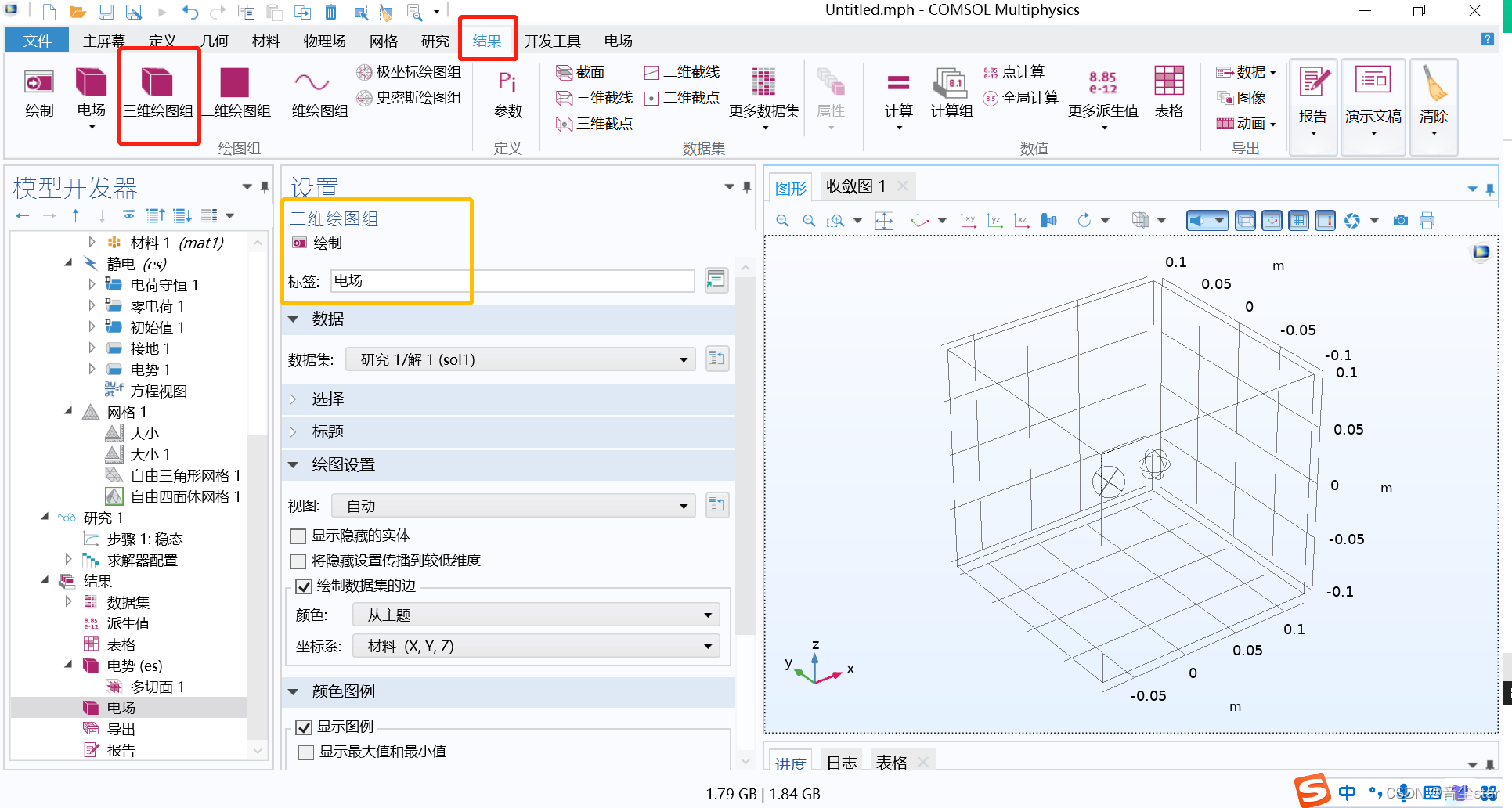Expand the 选择 section
1512x808 pixels.
point(508,399)
